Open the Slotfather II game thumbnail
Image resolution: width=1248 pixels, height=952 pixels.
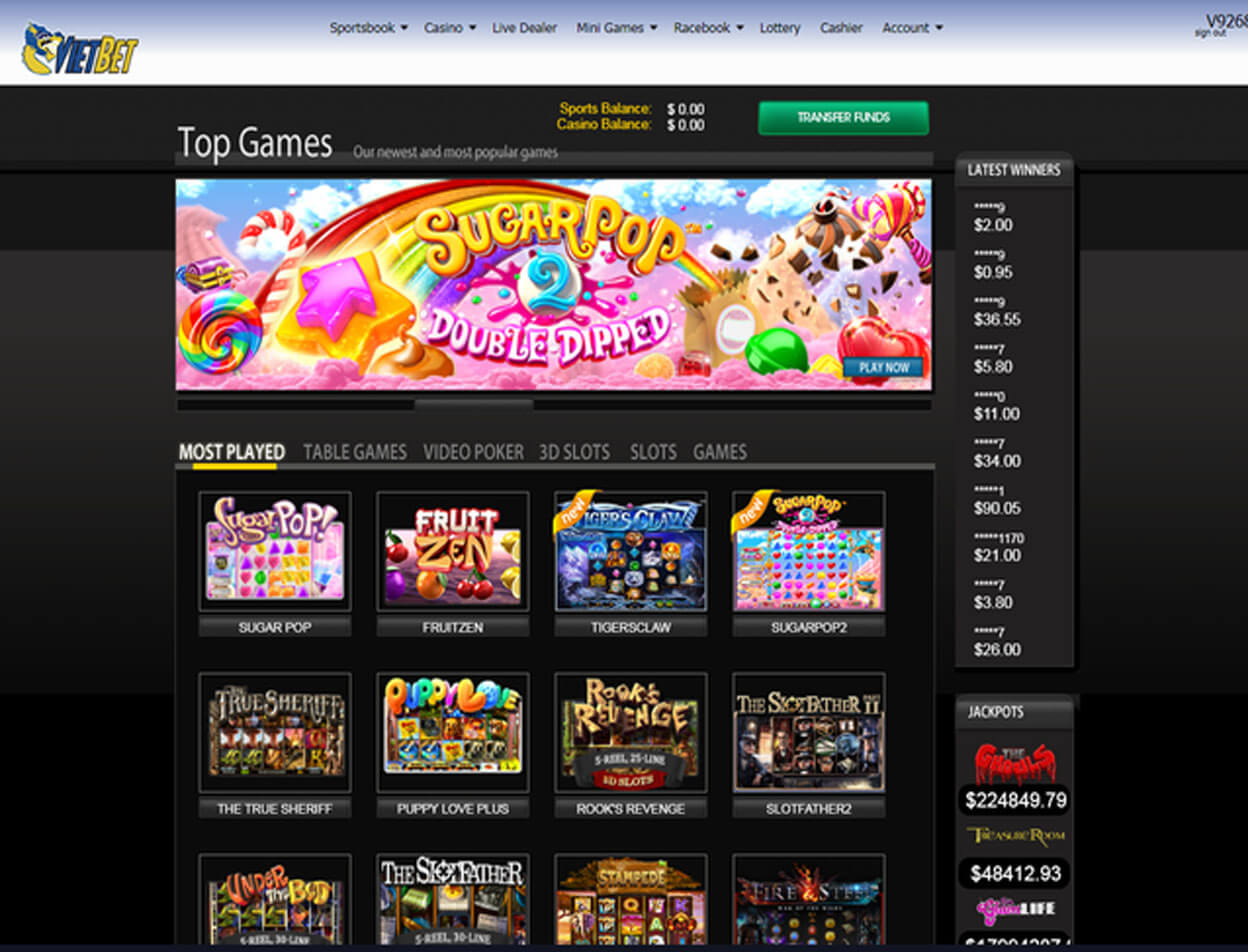809,732
